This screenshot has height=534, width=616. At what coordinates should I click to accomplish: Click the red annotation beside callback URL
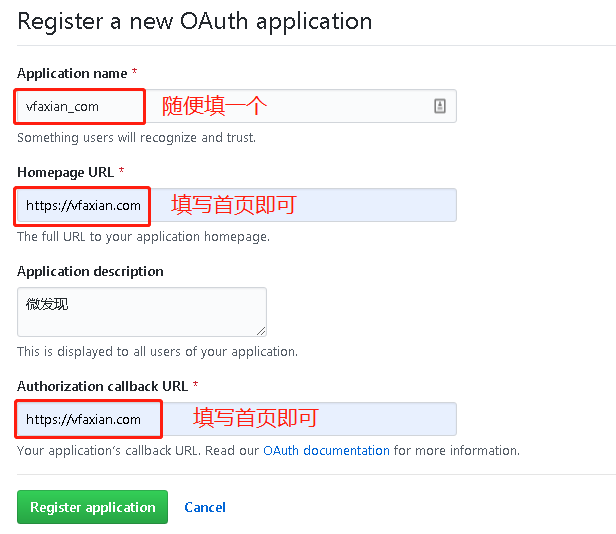point(255,417)
